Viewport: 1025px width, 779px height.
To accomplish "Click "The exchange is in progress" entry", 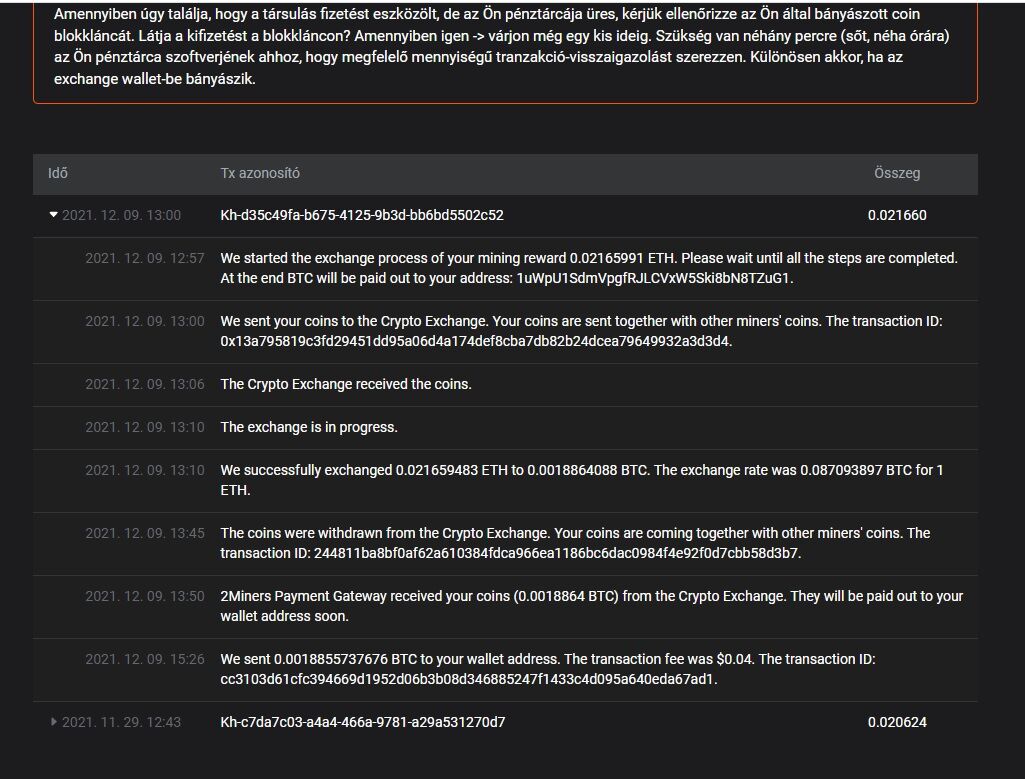I will point(309,427).
